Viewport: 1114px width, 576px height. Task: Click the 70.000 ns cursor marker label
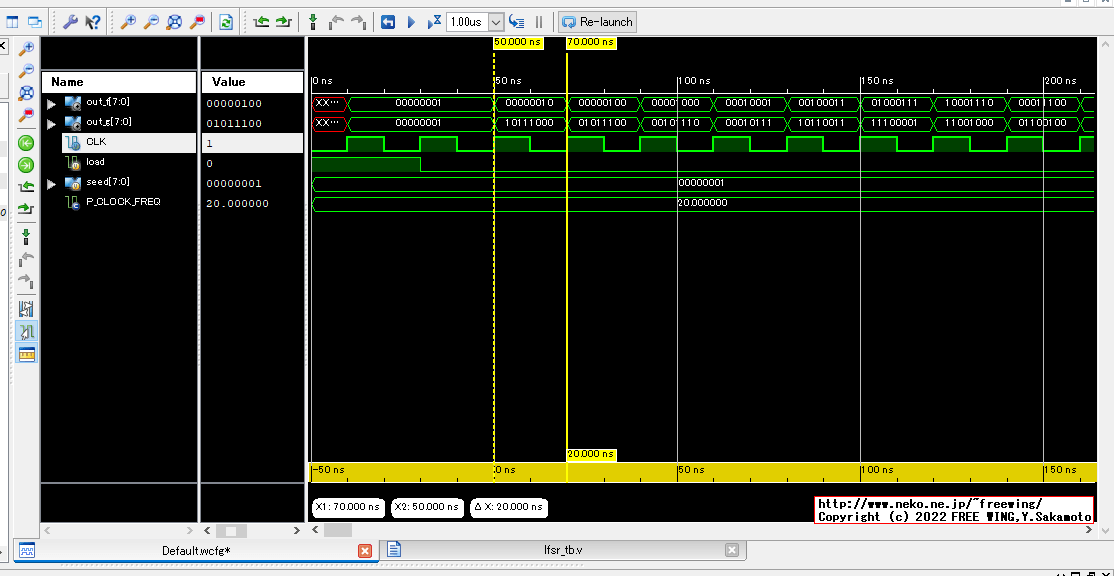click(x=591, y=42)
